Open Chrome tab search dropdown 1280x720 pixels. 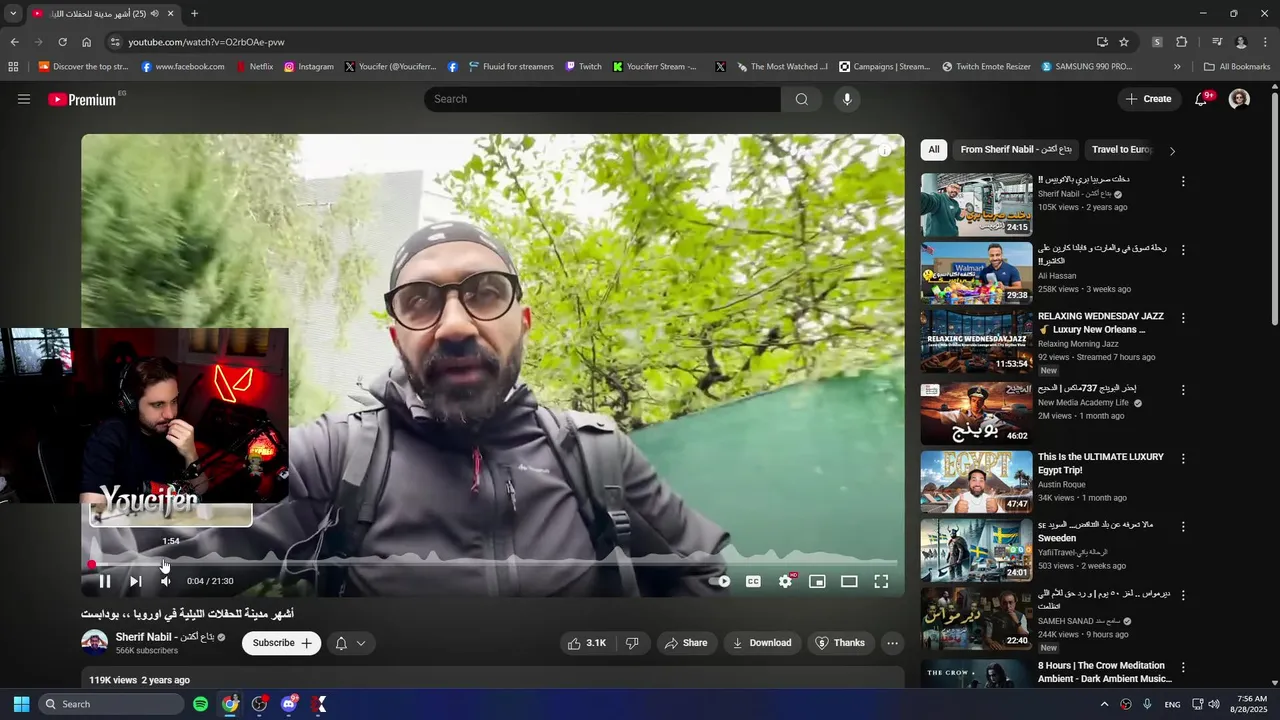[13, 14]
